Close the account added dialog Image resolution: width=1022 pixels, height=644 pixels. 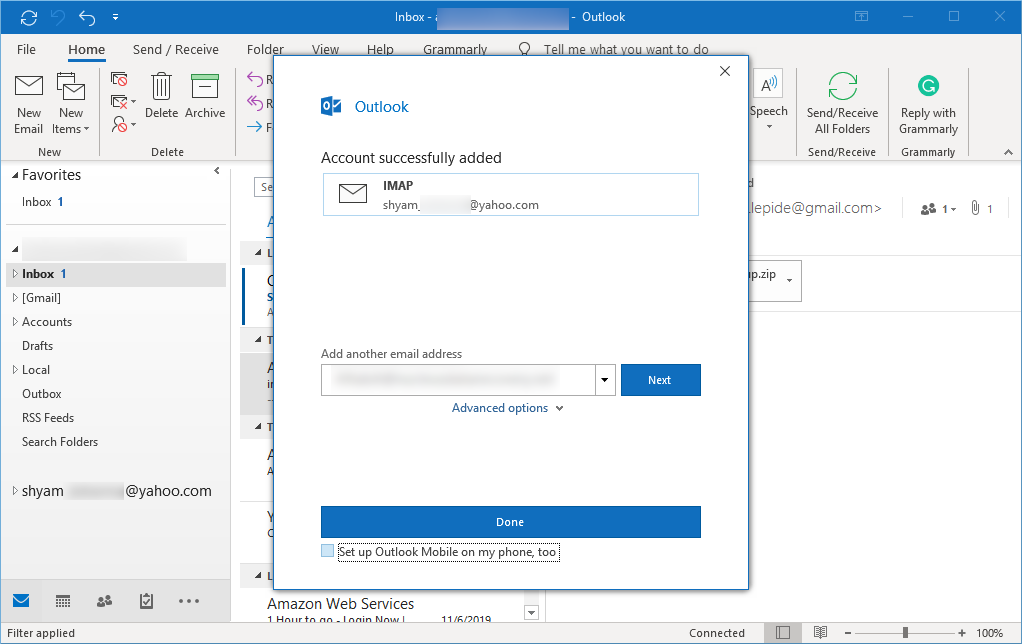click(725, 71)
